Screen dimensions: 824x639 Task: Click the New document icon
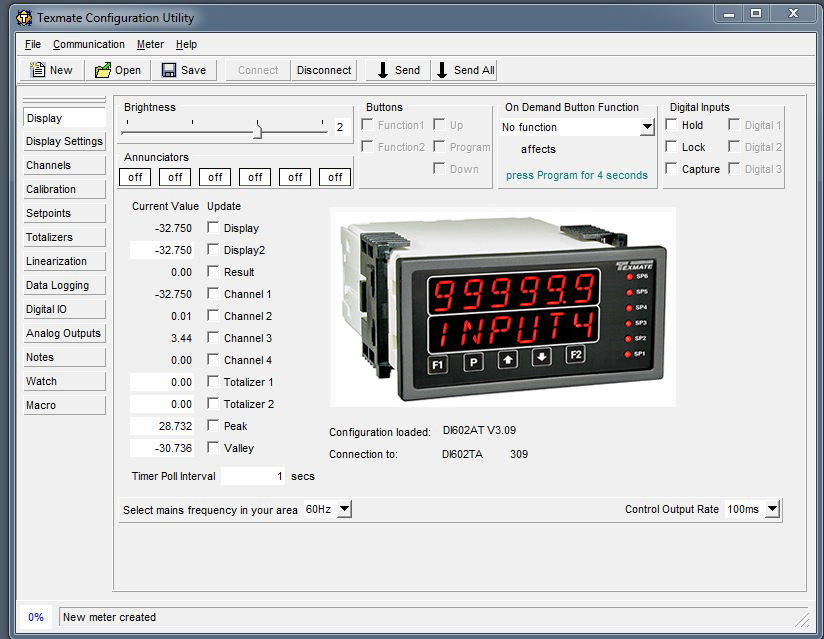click(x=37, y=69)
